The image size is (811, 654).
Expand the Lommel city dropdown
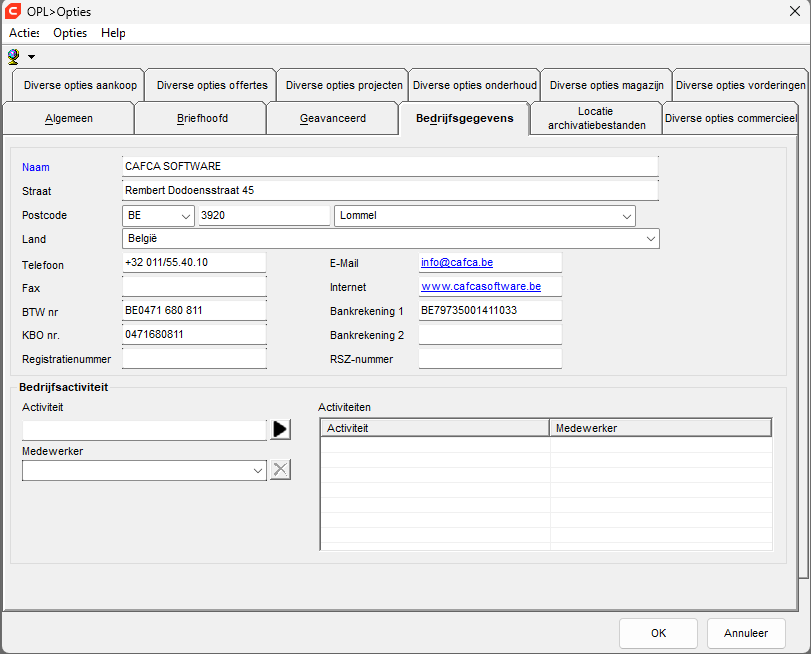(627, 217)
